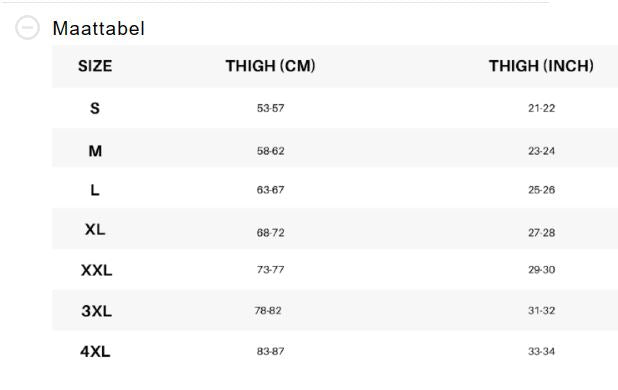Click the 68-72 cm thigh value
This screenshot has height=390, width=618.
click(x=270, y=232)
